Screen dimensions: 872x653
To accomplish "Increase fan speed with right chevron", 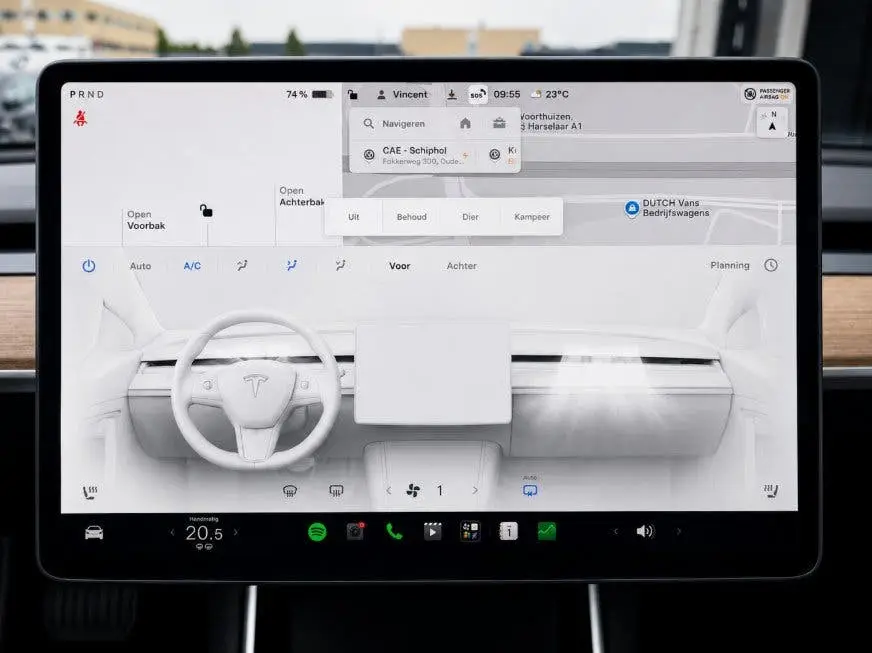I will click(x=475, y=491).
